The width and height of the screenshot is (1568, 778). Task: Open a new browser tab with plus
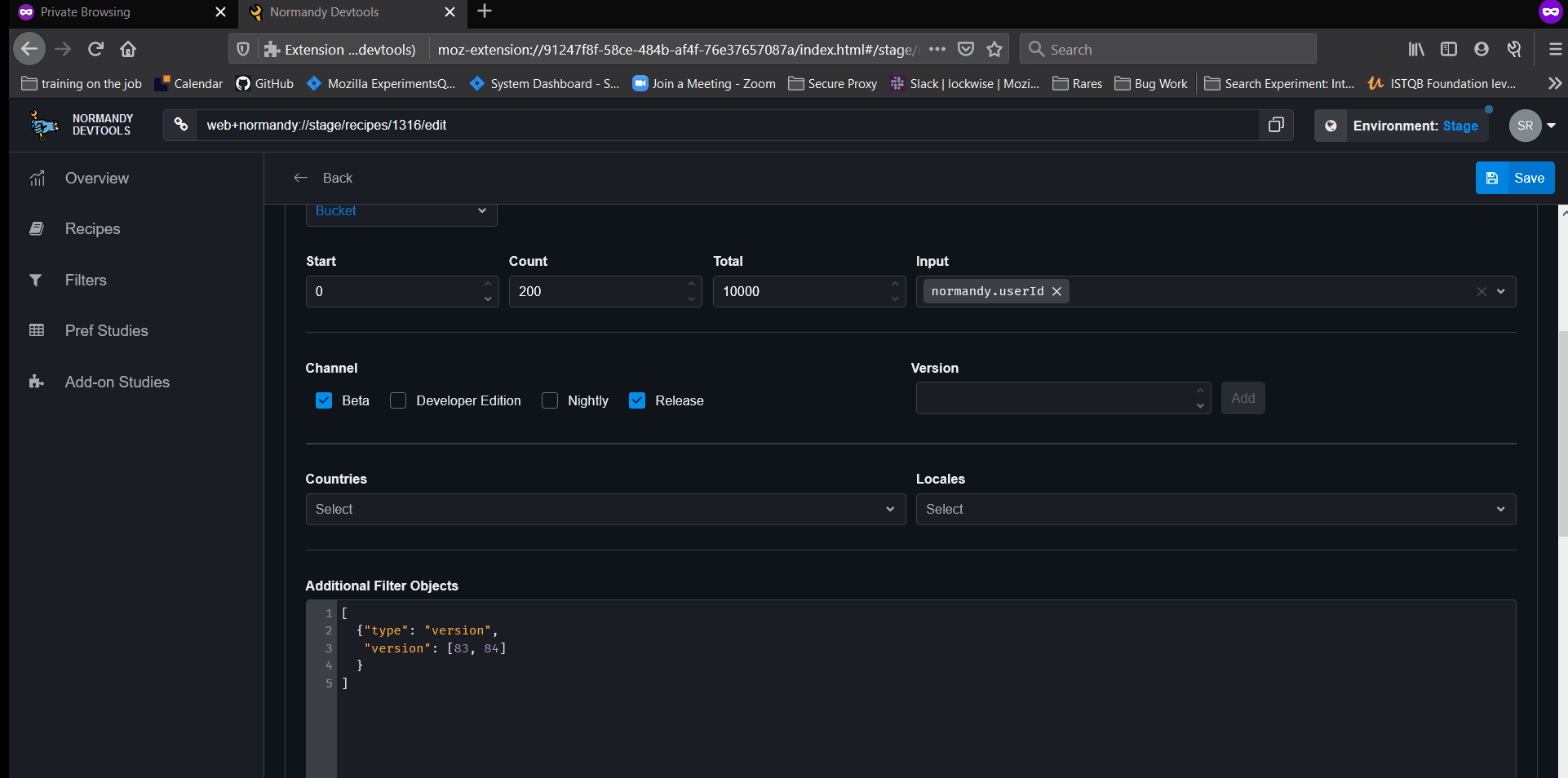485,11
